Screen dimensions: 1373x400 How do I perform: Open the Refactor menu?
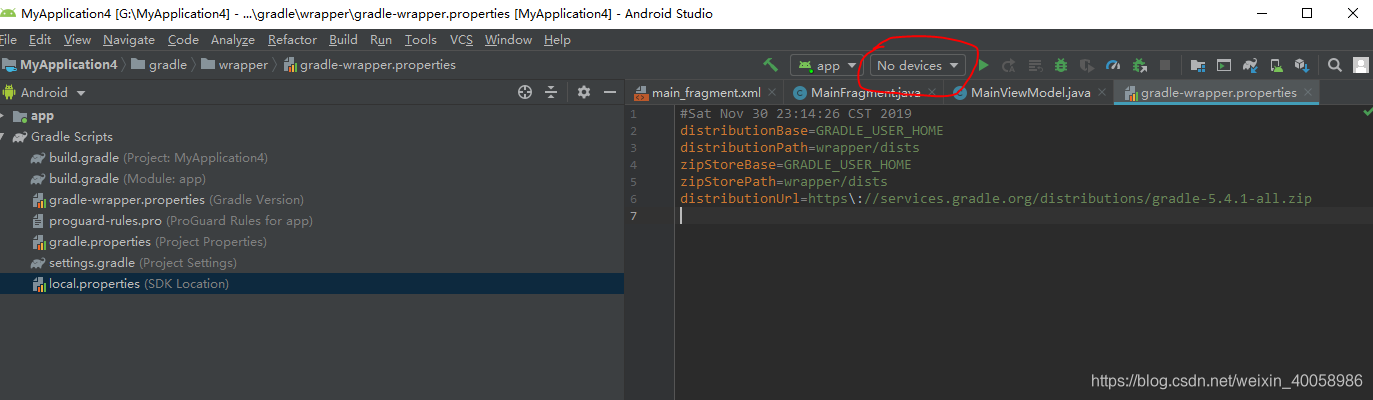coord(292,40)
